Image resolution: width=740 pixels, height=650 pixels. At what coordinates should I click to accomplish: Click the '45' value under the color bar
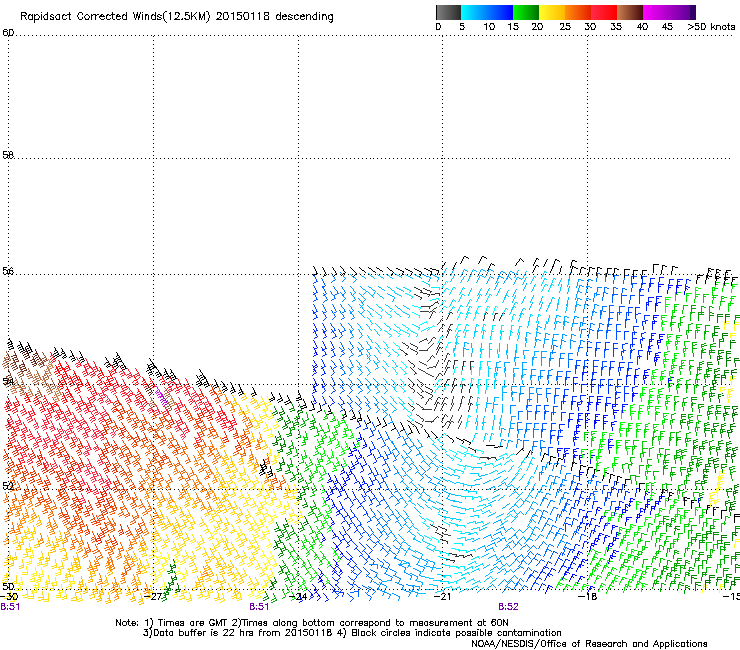click(667, 27)
